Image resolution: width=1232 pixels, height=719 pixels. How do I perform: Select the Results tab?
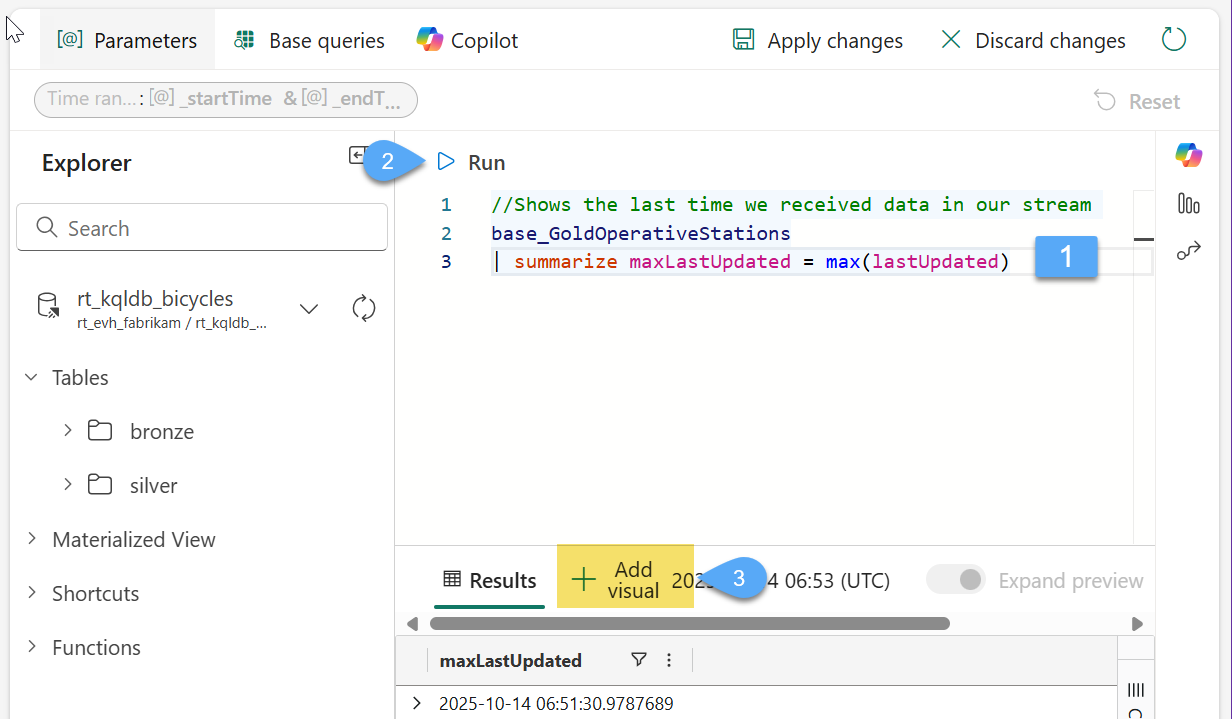(490, 580)
